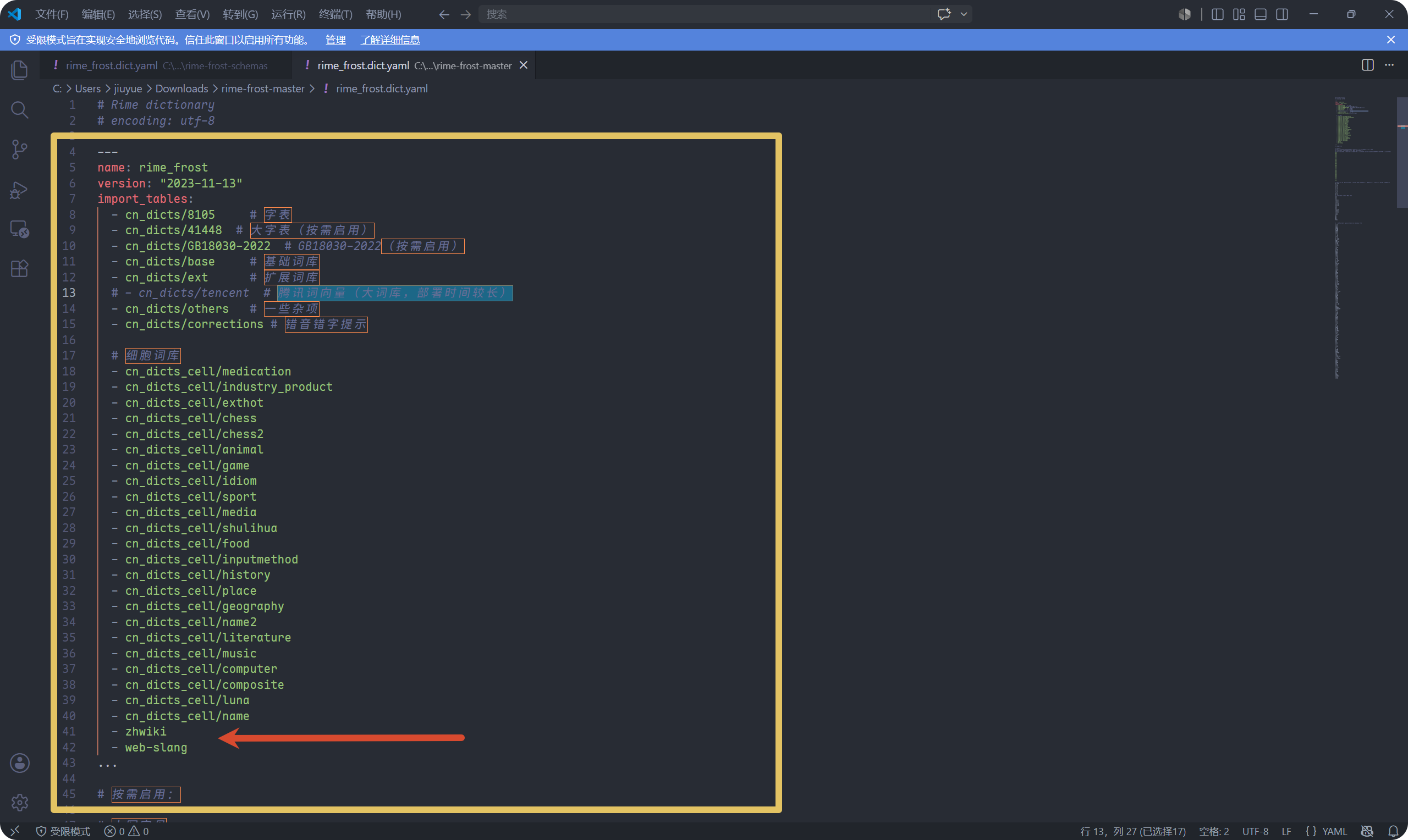The height and width of the screenshot is (840, 1408).
Task: Open the problems errors and warnings indicator
Action: point(127,831)
